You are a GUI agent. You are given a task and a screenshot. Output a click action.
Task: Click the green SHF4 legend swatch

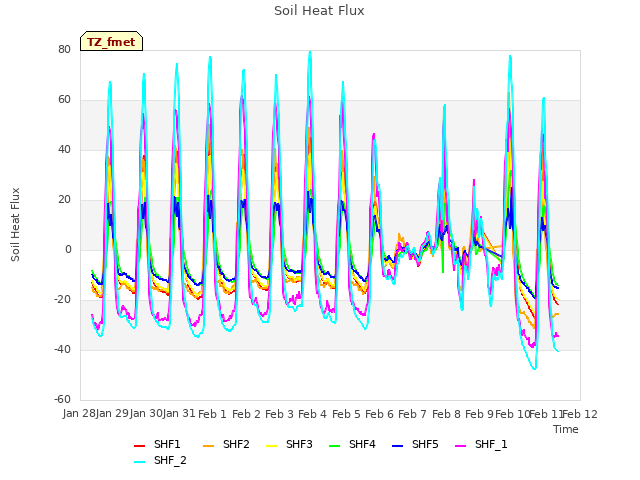tap(335, 446)
